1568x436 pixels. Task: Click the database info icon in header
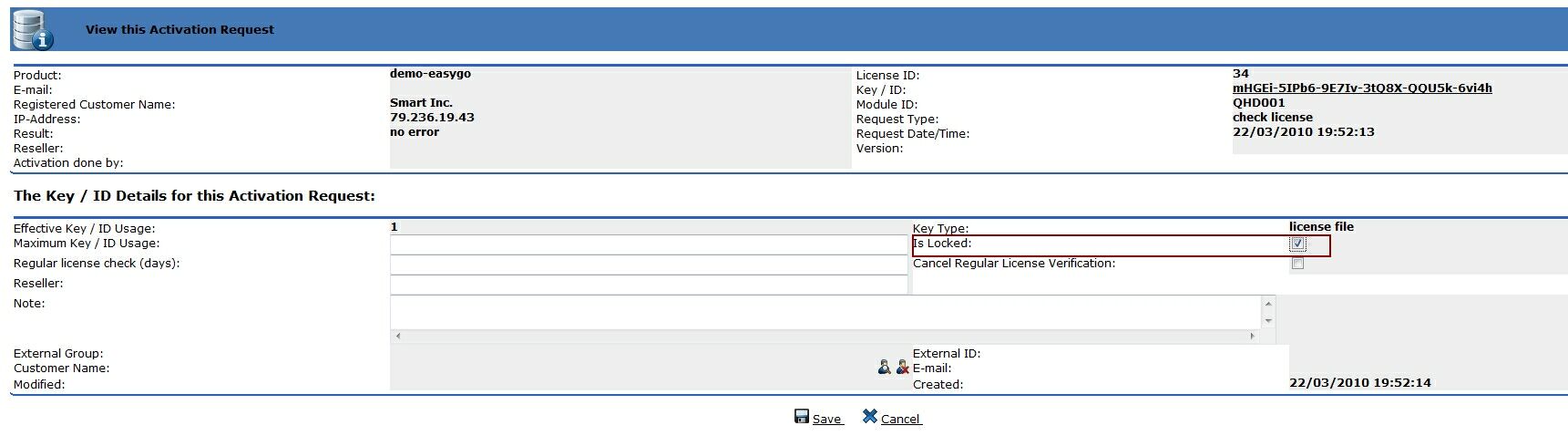tap(32, 30)
